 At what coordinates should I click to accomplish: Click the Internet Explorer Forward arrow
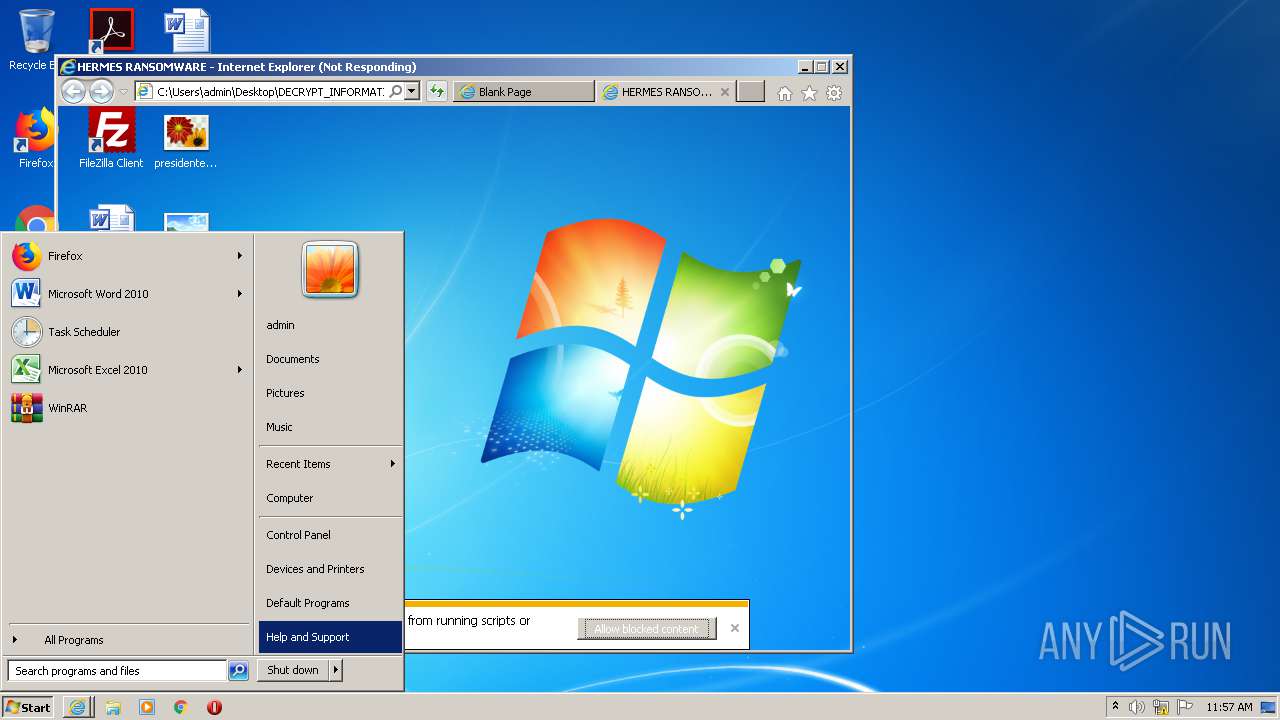pyautogui.click(x=101, y=92)
